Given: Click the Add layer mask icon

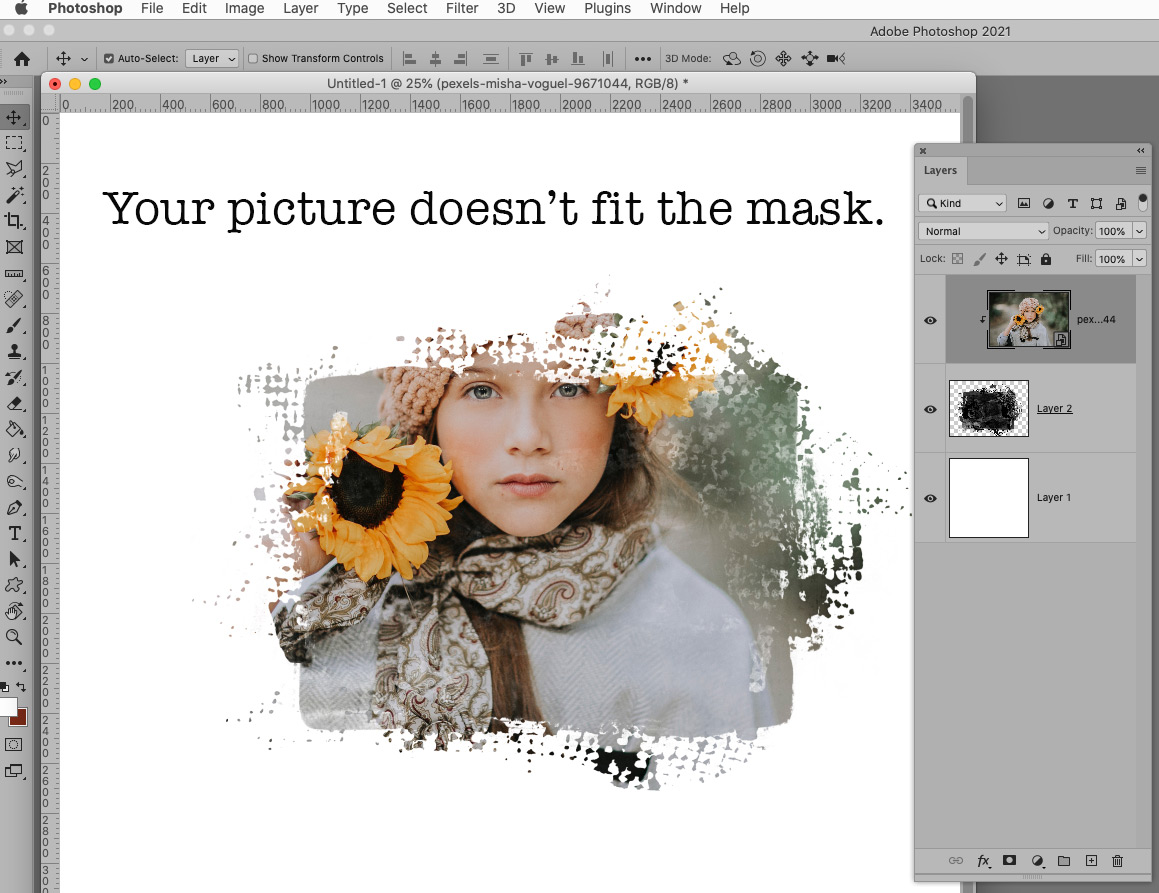Looking at the screenshot, I should coord(1010,860).
